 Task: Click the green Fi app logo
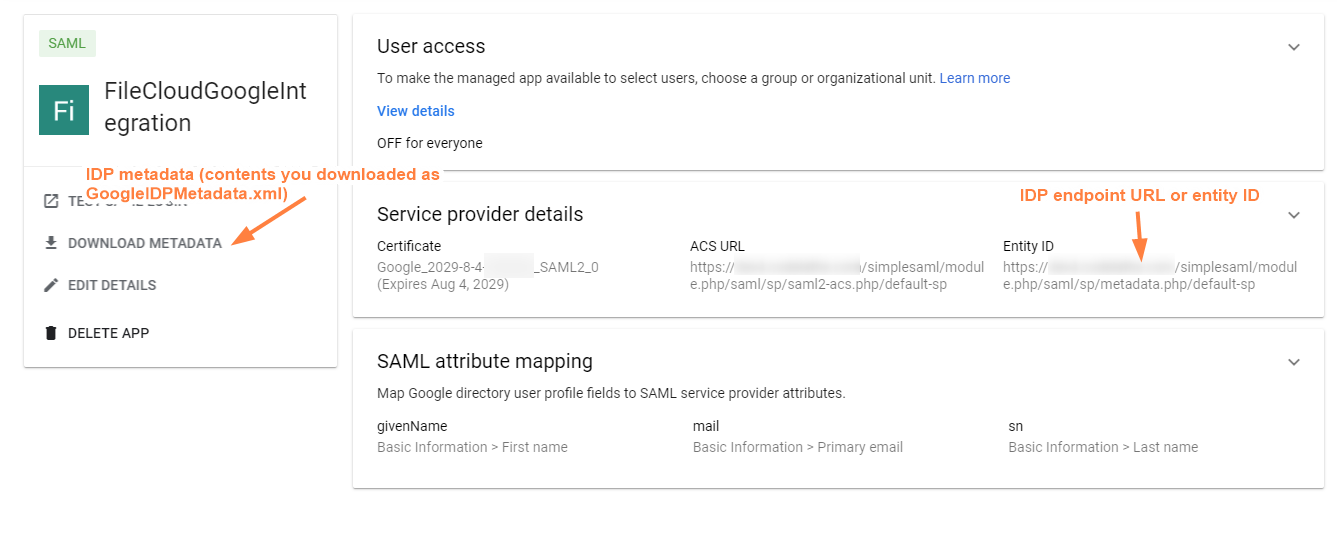coord(64,109)
